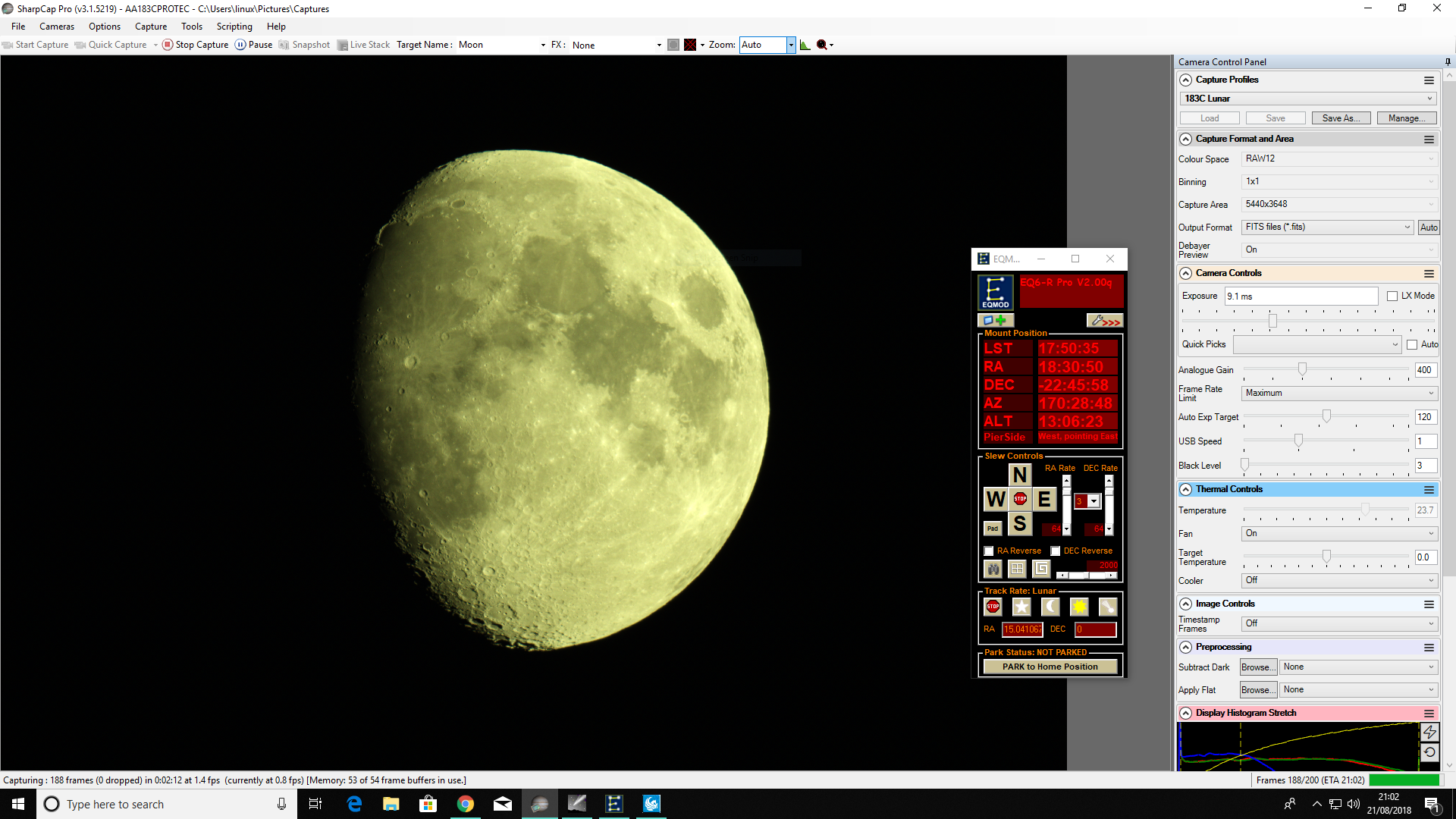Open Target Name Moon dropdown
Viewport: 1456px width, 819px height.
coord(543,45)
